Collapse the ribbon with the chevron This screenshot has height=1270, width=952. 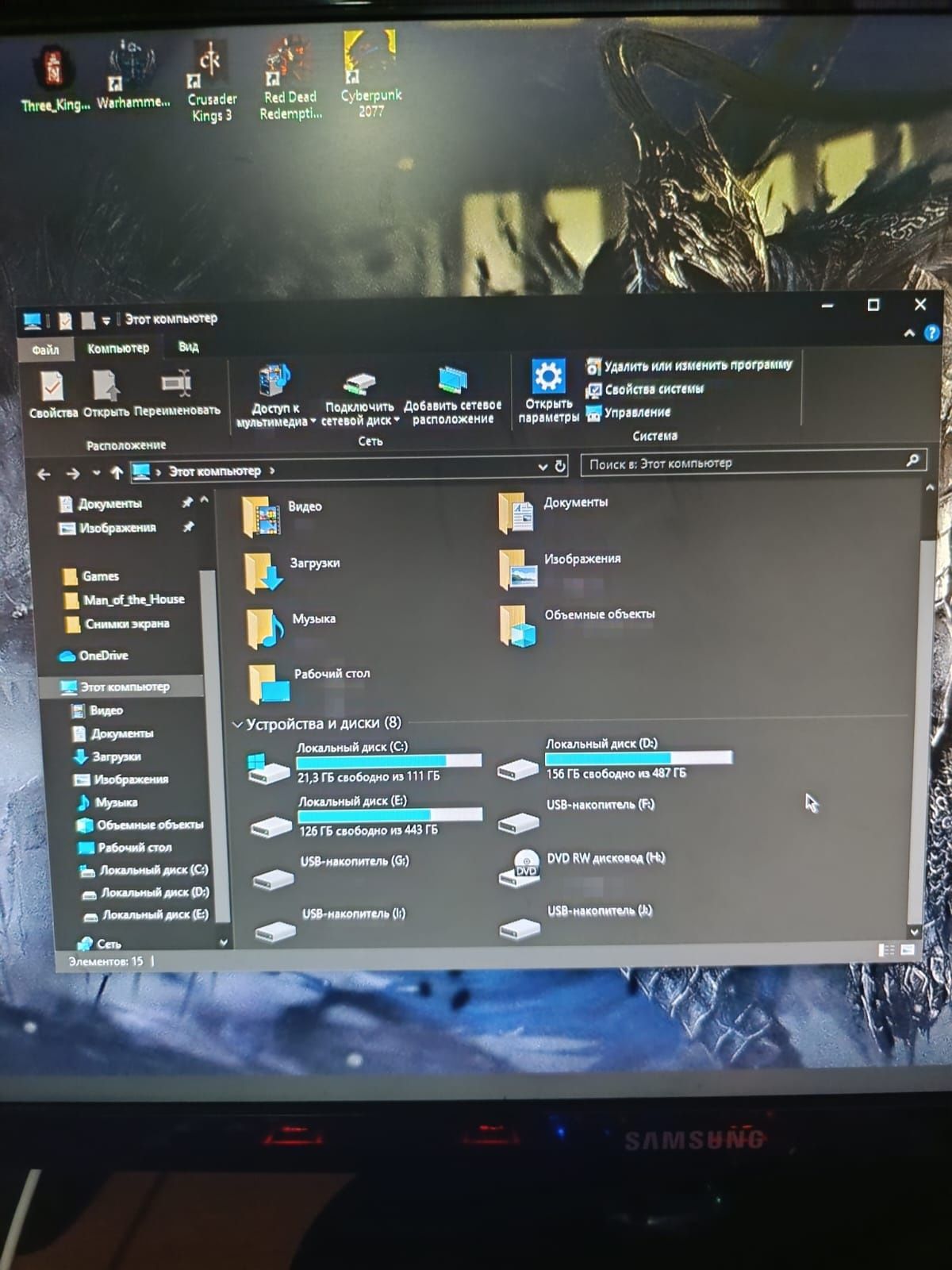(909, 333)
